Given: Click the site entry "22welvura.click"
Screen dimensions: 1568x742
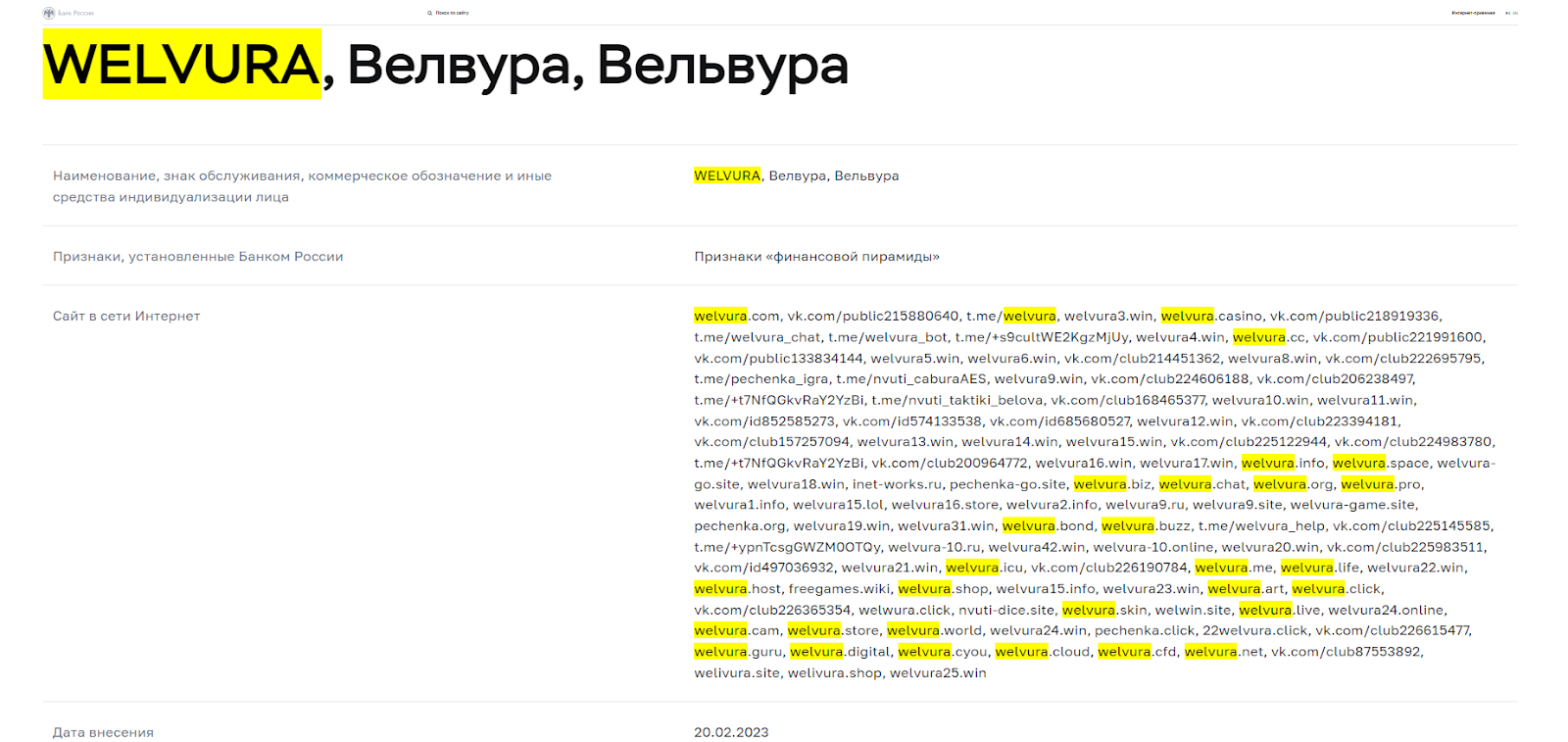Looking at the screenshot, I should point(1254,630).
